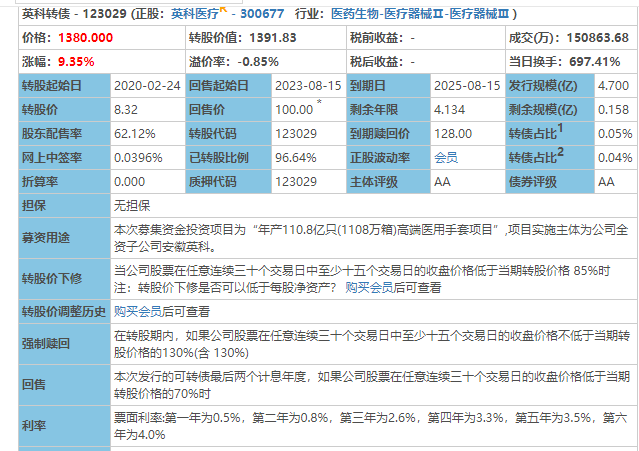Click the 剩余规模(亿) header cell
Image resolution: width=639 pixels, height=451 pixels.
click(x=550, y=110)
